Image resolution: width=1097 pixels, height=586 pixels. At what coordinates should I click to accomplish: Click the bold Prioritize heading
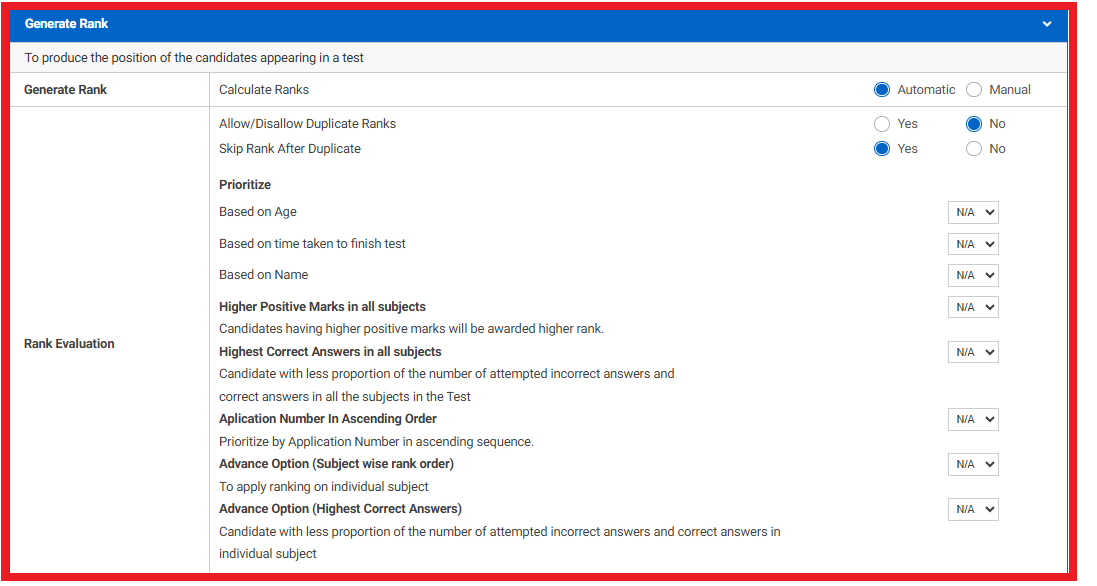coord(245,185)
